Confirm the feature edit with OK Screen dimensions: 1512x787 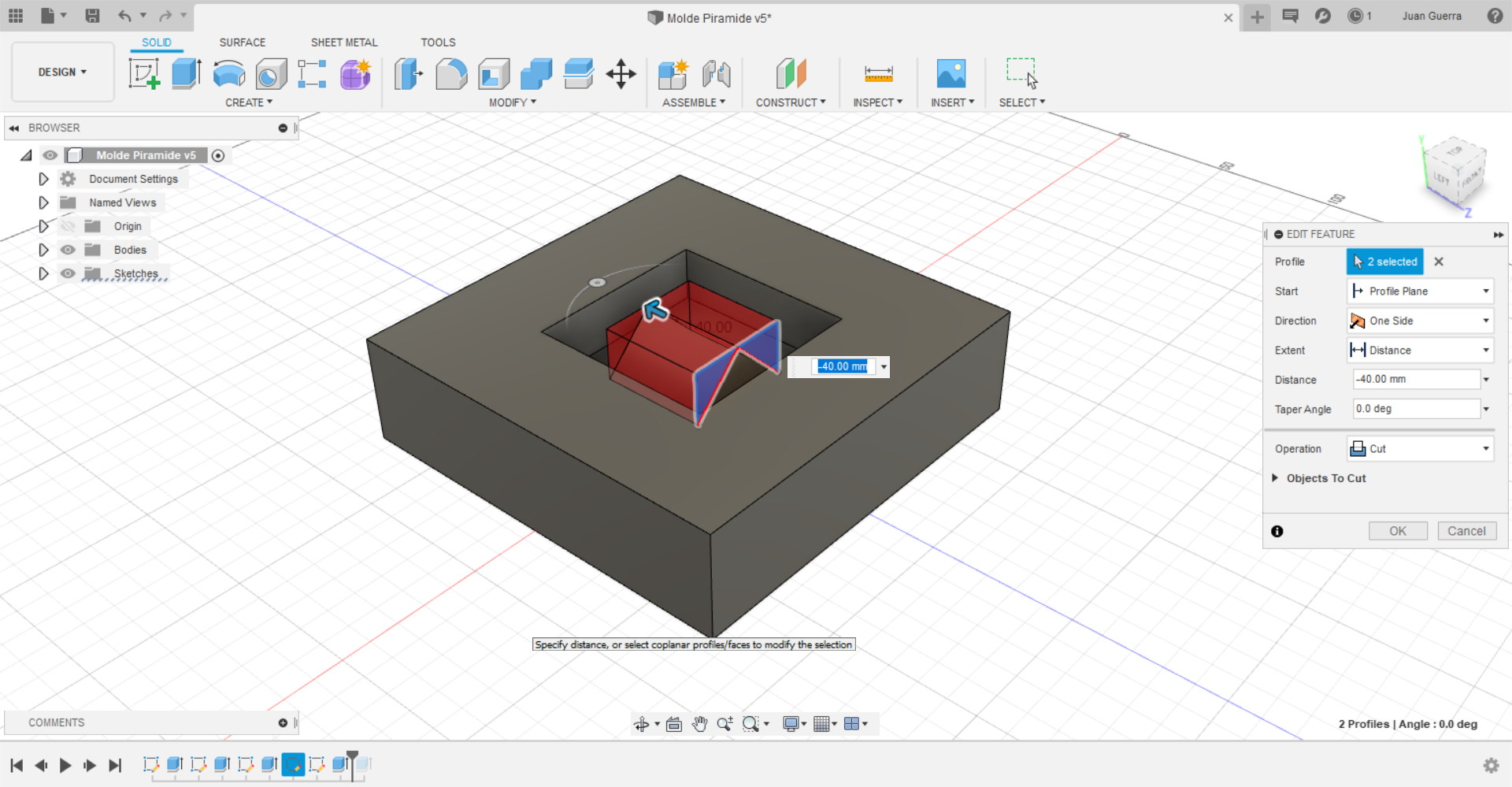(x=1397, y=531)
